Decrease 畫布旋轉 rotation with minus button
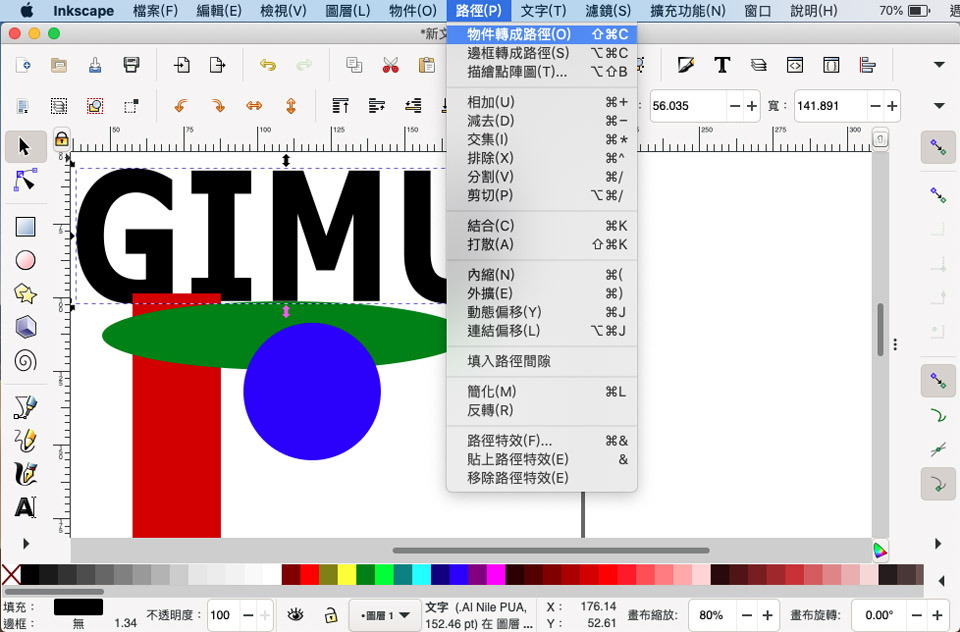Viewport: 960px width, 632px height. (x=916, y=615)
